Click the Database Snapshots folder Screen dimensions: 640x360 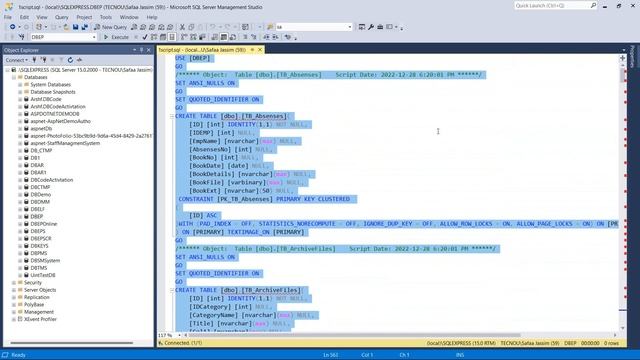[53, 92]
